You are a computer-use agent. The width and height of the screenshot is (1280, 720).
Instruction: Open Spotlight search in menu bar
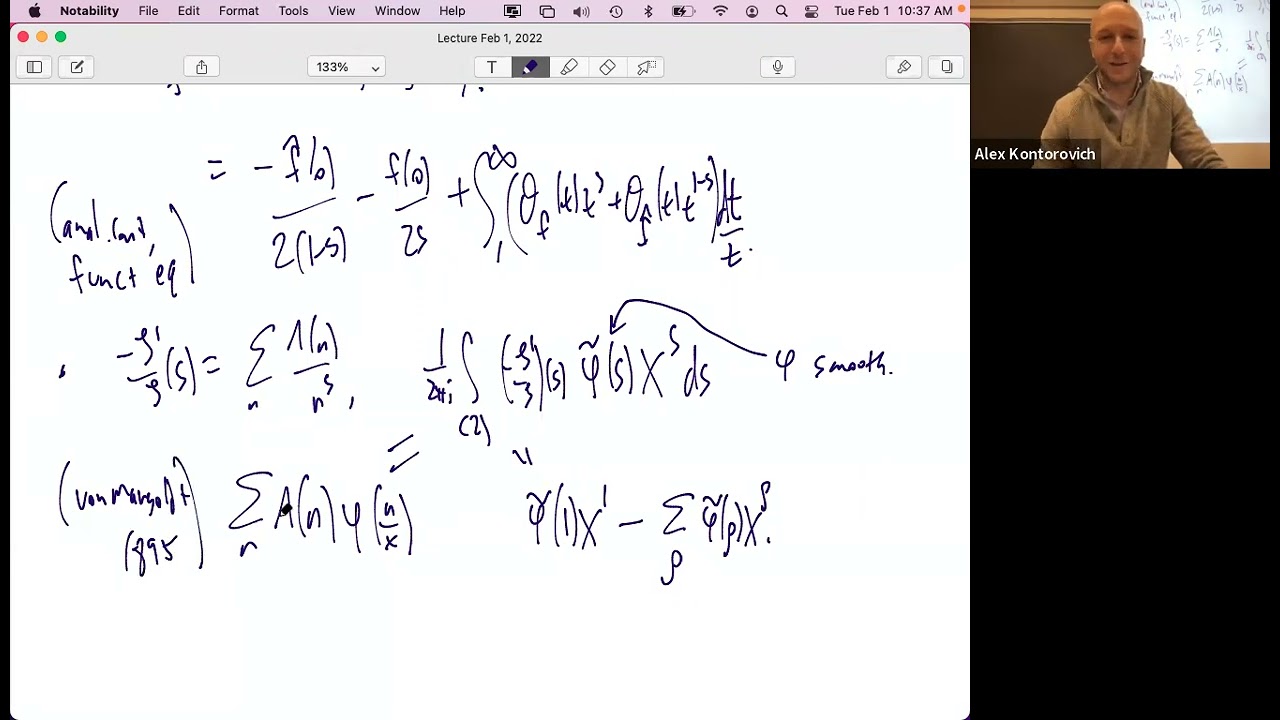782,11
